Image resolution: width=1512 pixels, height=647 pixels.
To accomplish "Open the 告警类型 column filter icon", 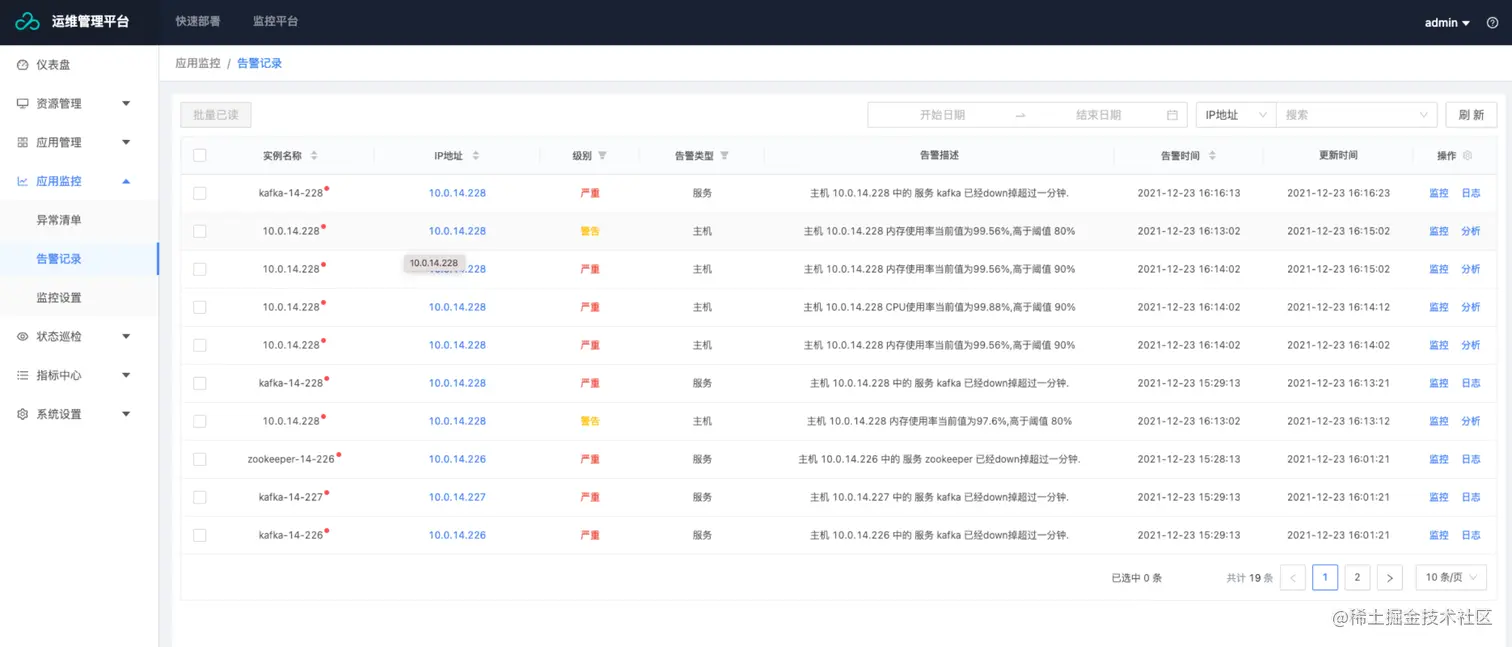I will [x=724, y=156].
